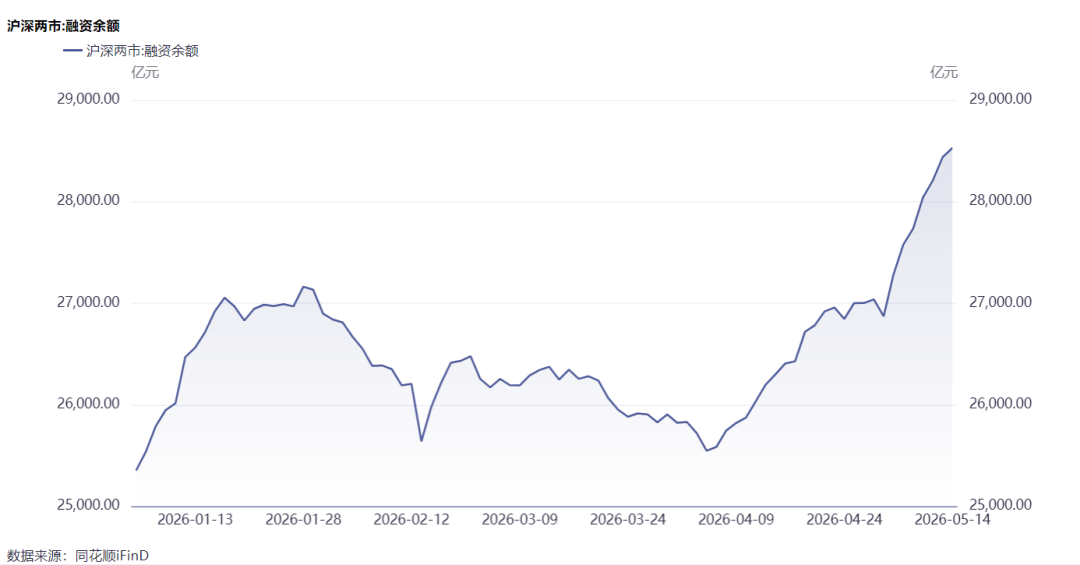Select the 2026-01-28 date label
Screen dimensions: 1080x565
(x=303, y=520)
